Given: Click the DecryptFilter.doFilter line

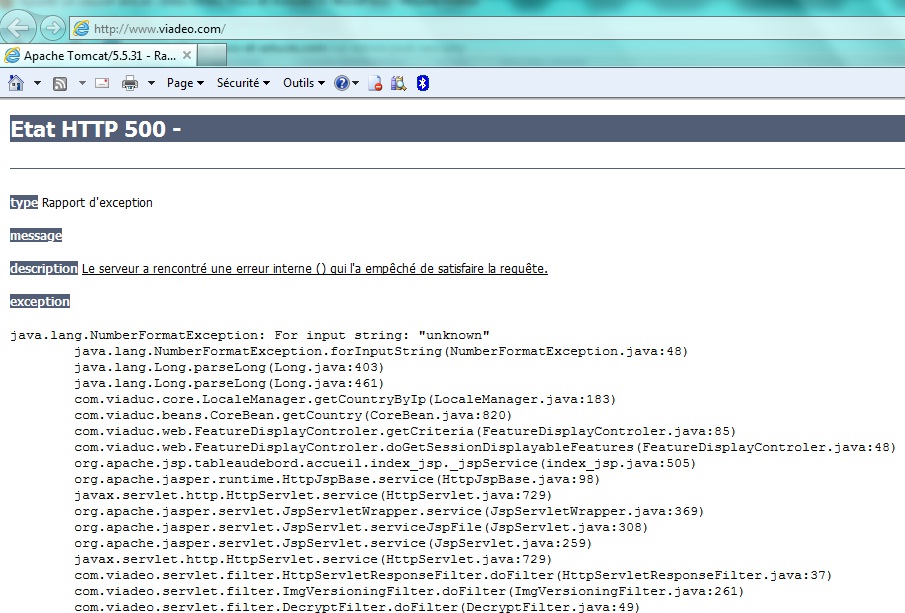Looking at the screenshot, I should tap(357, 607).
